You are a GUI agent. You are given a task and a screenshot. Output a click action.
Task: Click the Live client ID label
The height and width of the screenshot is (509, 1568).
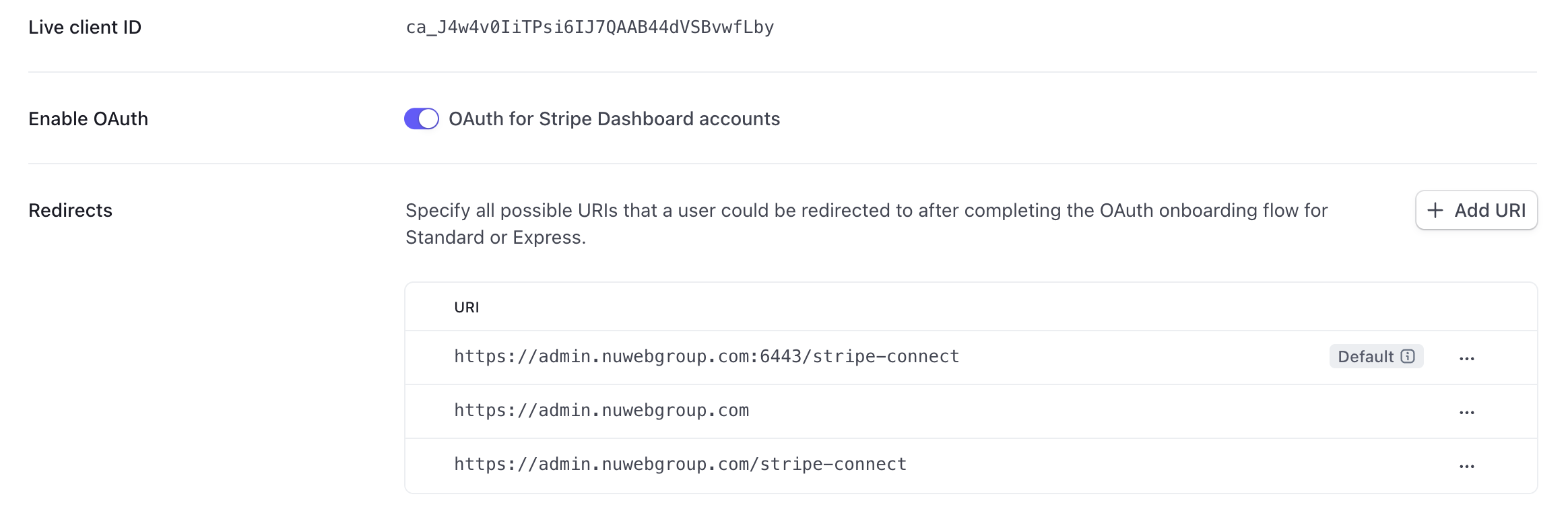[85, 27]
